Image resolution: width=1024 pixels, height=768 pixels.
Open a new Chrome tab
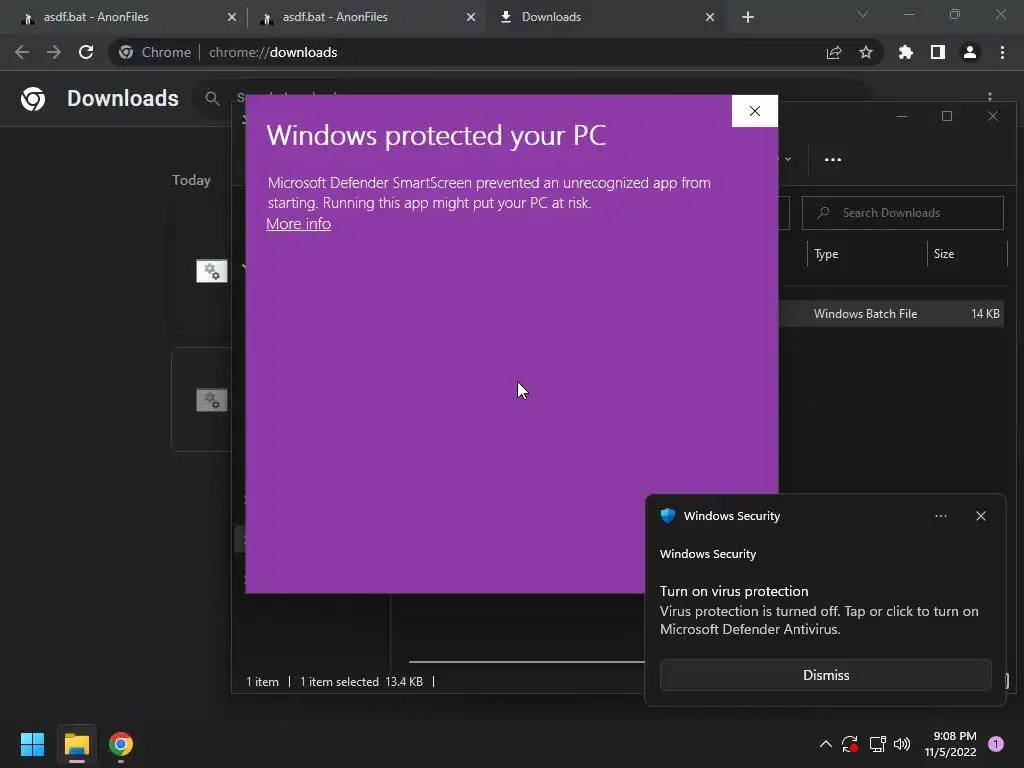click(x=748, y=17)
